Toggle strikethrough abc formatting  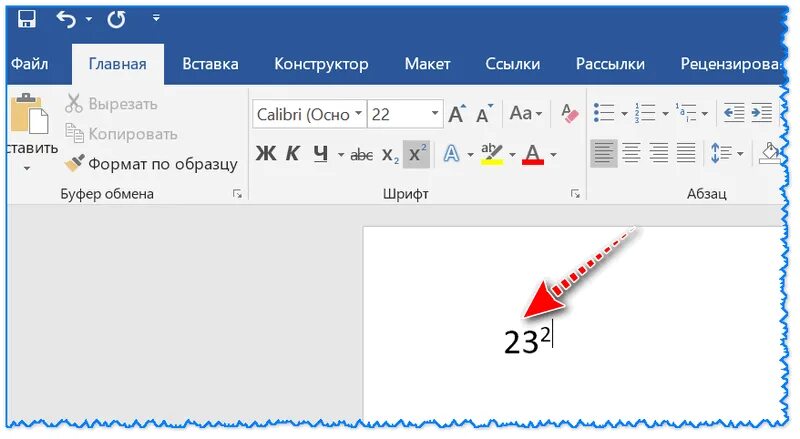click(361, 154)
